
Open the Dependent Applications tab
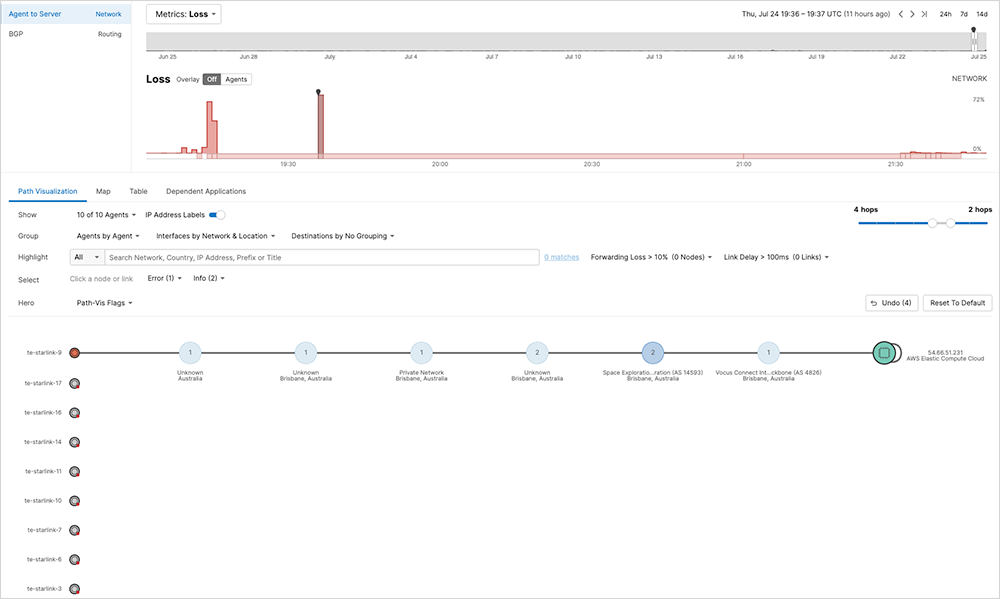tap(206, 191)
